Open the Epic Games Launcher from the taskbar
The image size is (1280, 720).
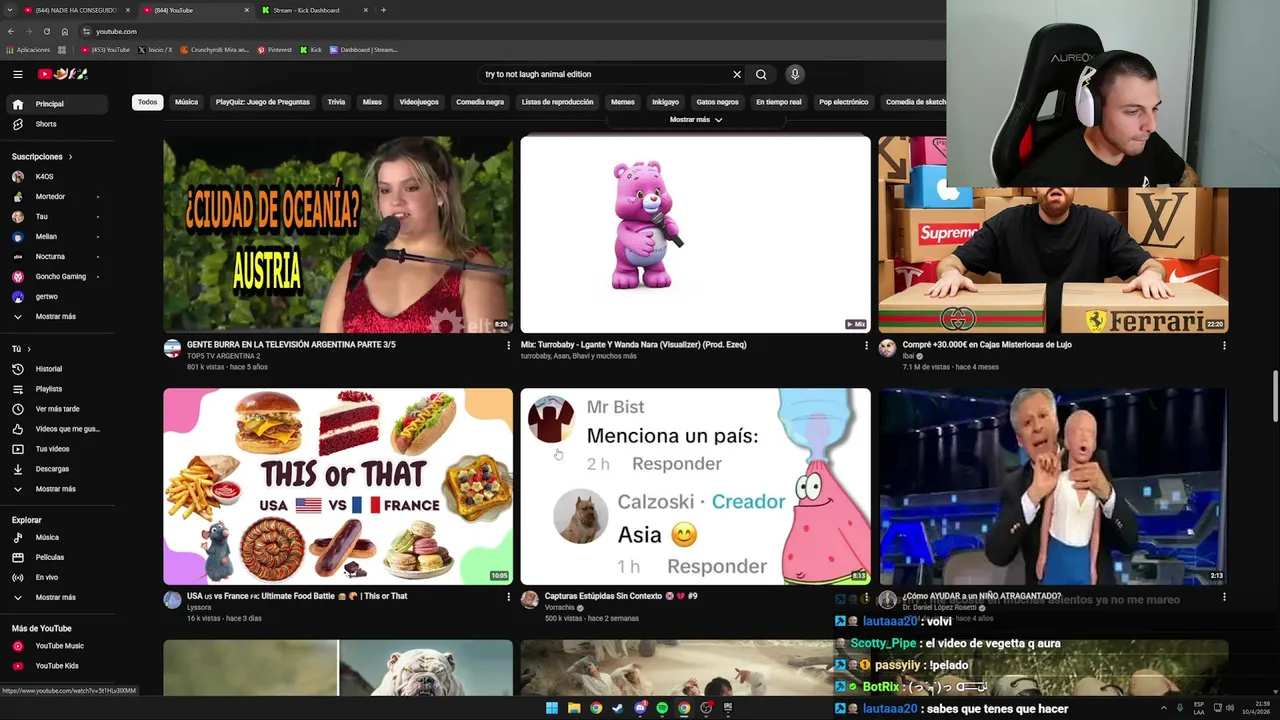728,708
